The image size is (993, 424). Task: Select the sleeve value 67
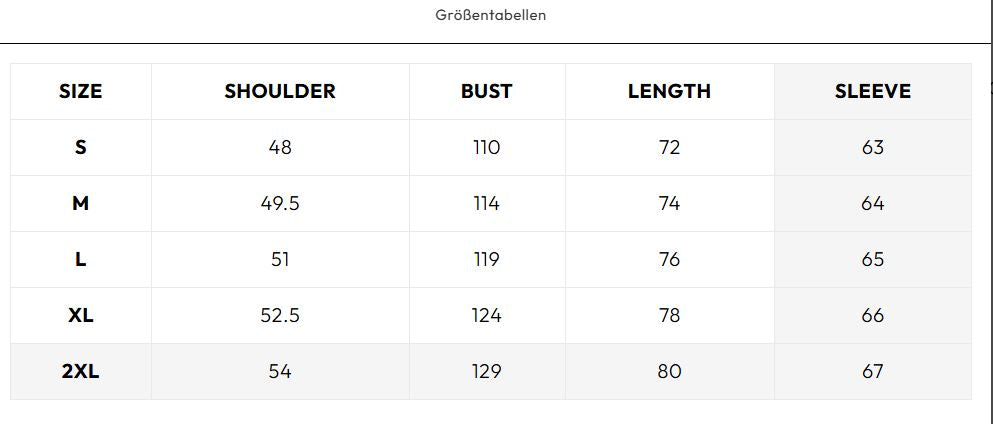tap(872, 371)
